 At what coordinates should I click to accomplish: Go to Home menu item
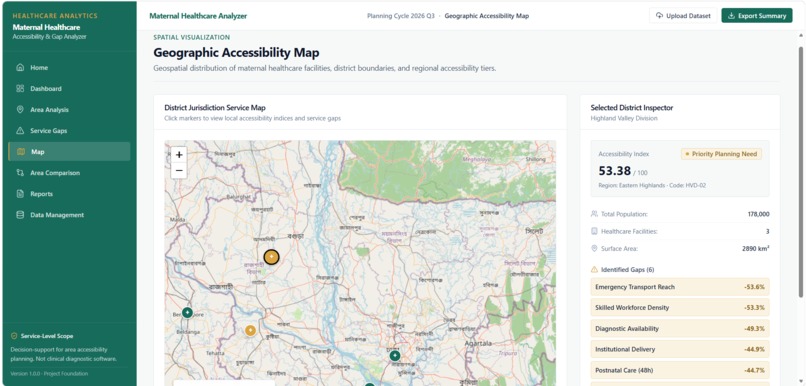pyautogui.click(x=69, y=67)
